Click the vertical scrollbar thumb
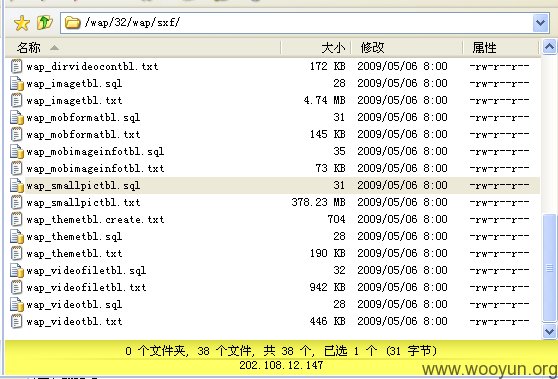The width and height of the screenshot is (558, 379). click(549, 268)
